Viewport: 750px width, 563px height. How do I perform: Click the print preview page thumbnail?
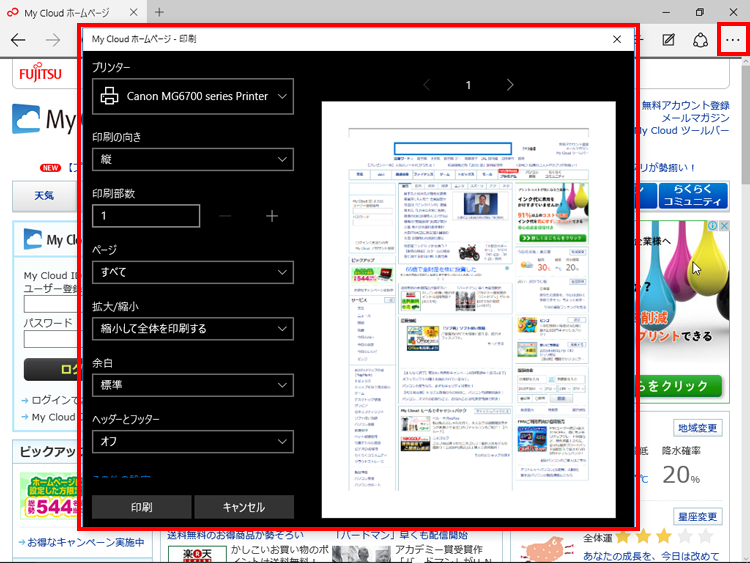tap(467, 309)
